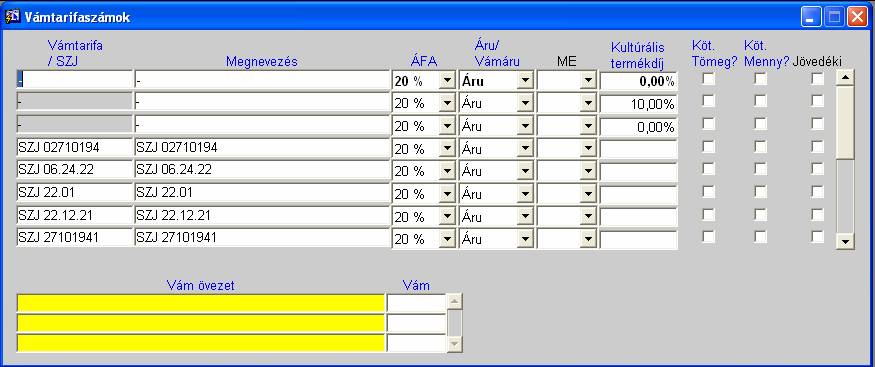Open ÁFA dropdown in the 10,00% row

tap(447, 104)
